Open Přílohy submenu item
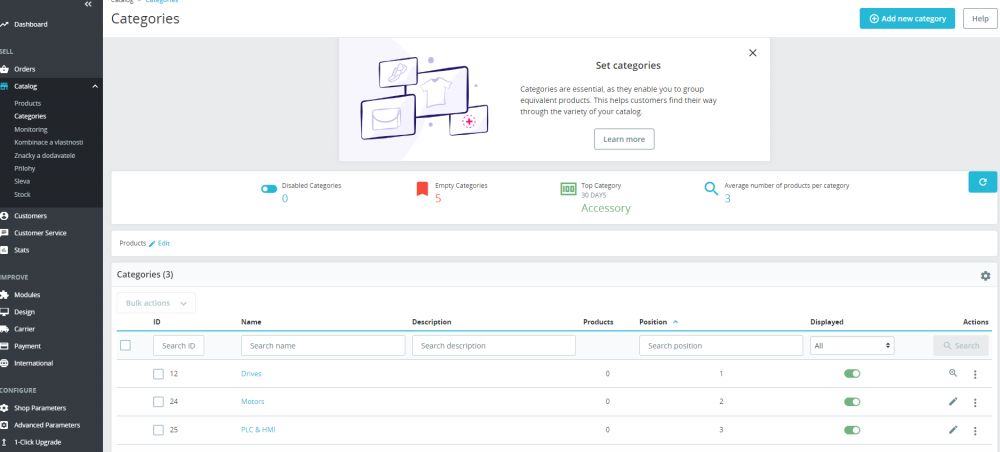 click(x=25, y=168)
